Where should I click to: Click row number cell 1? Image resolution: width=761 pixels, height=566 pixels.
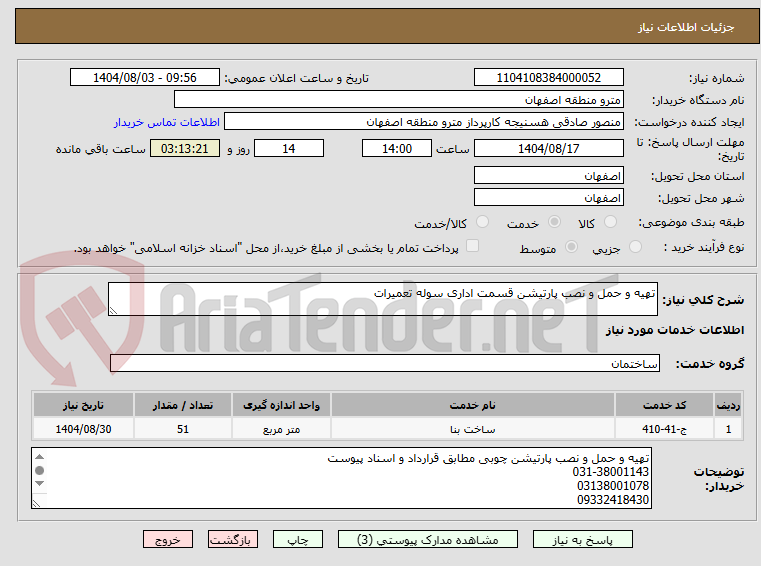coord(728,429)
